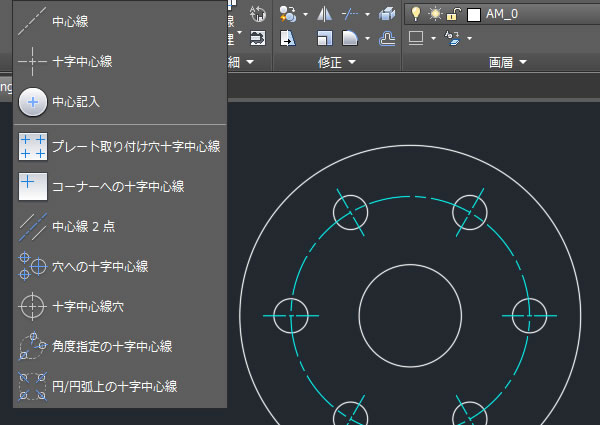Choose コーナーへの十字中心線
Screen dimensions: 600x425
point(120,187)
